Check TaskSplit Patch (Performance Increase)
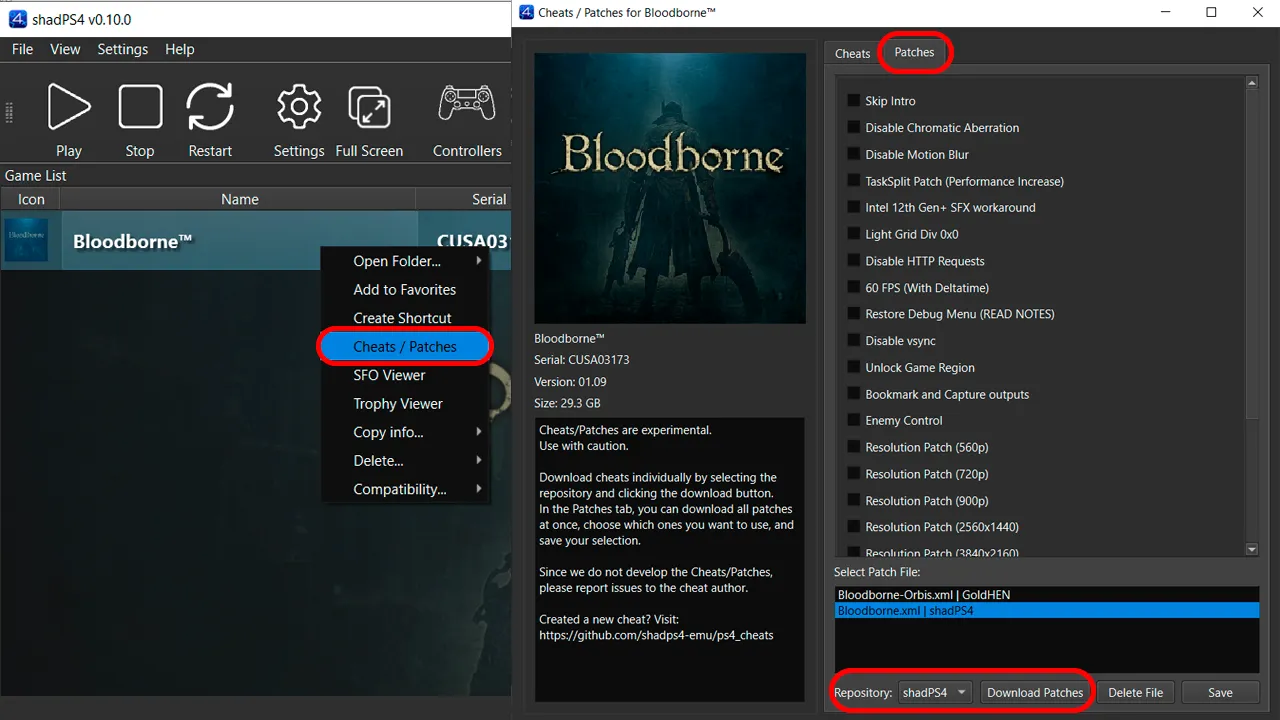Image resolution: width=1280 pixels, height=720 pixels. coord(854,181)
